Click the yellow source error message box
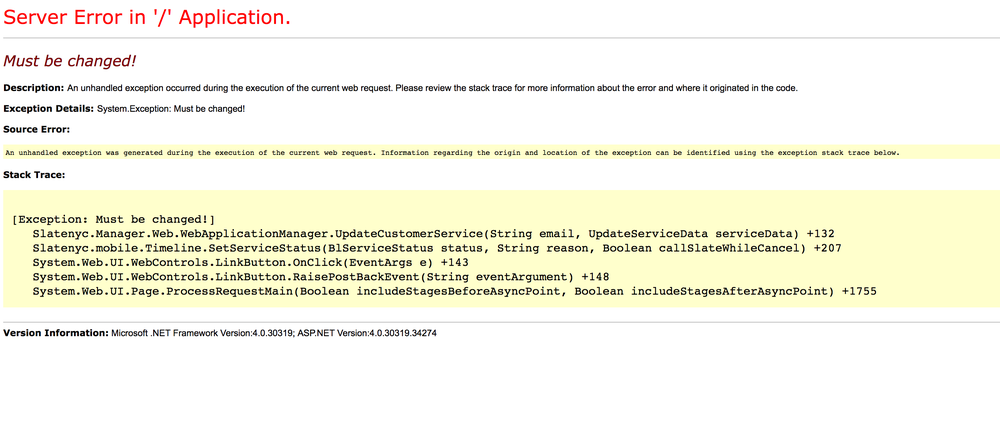The image size is (1000, 428). click(501, 152)
